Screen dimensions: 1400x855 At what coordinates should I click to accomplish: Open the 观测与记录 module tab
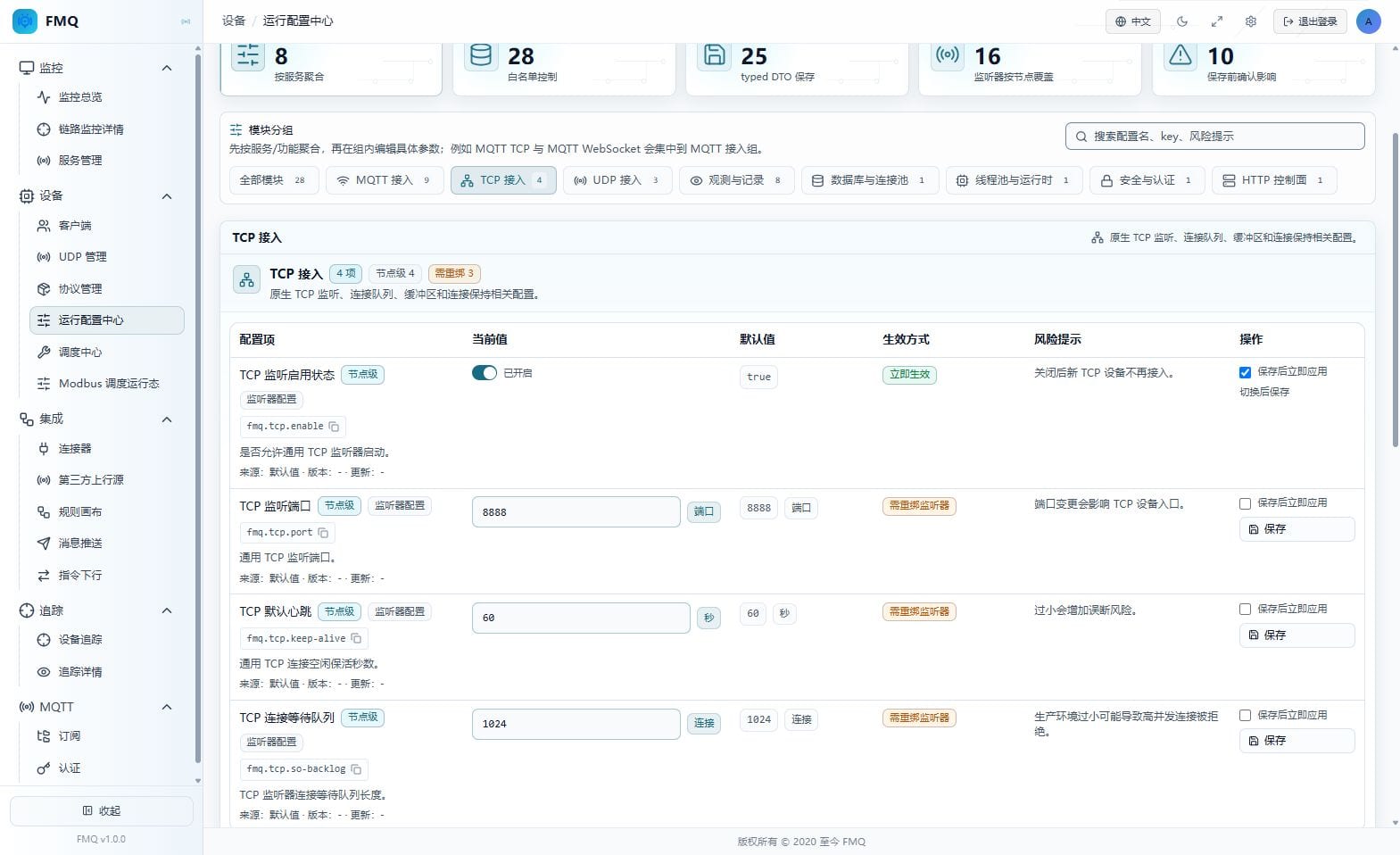(736, 180)
